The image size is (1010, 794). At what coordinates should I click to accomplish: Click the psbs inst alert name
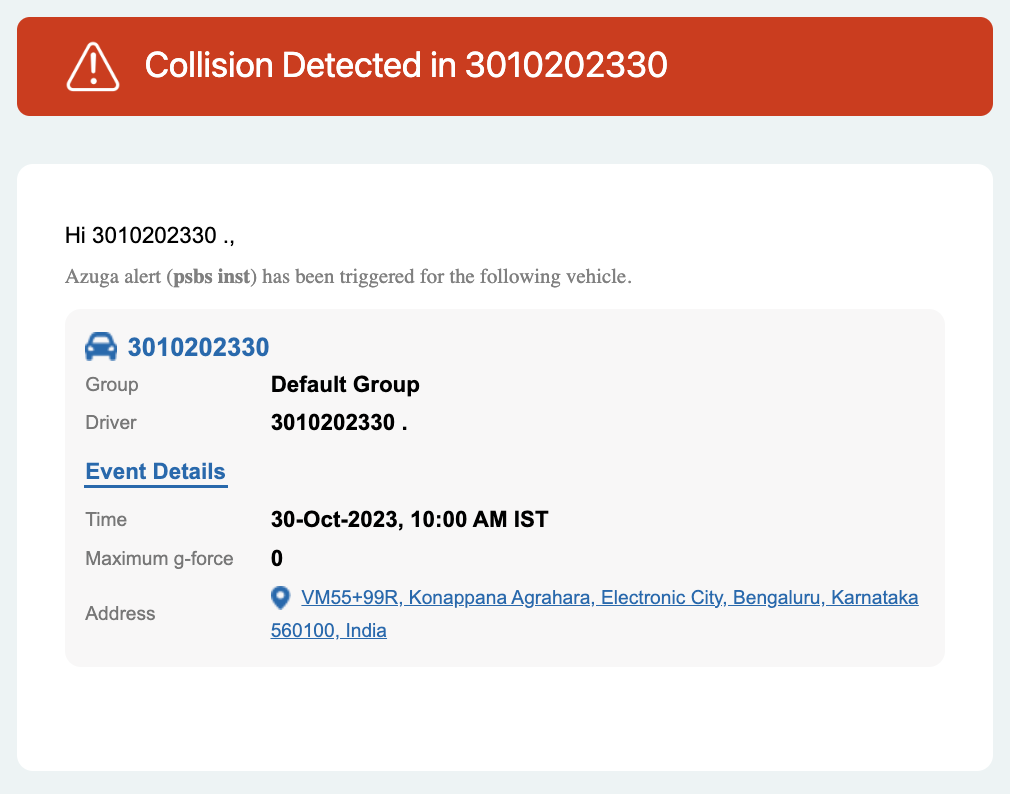click(211, 276)
